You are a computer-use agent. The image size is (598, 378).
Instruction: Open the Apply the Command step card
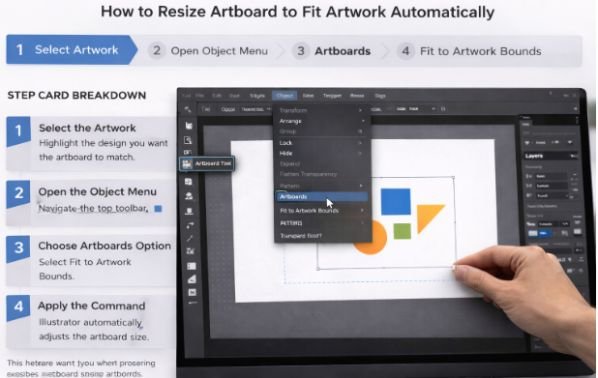90,321
